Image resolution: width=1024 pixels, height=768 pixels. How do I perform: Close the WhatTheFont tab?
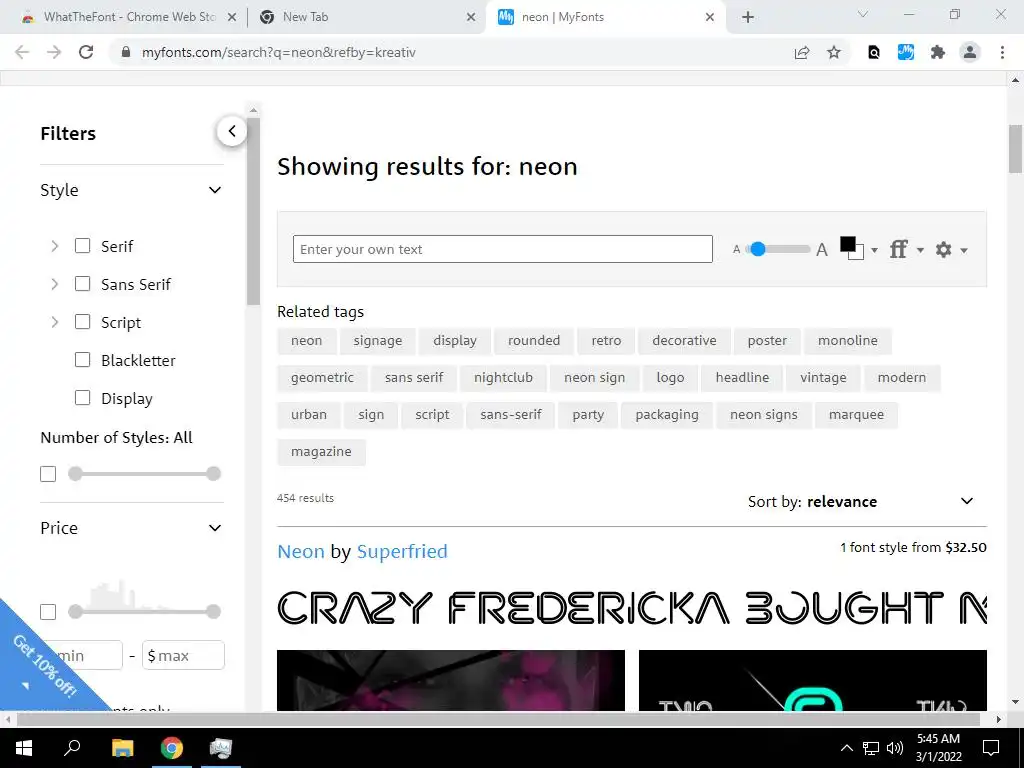(232, 18)
